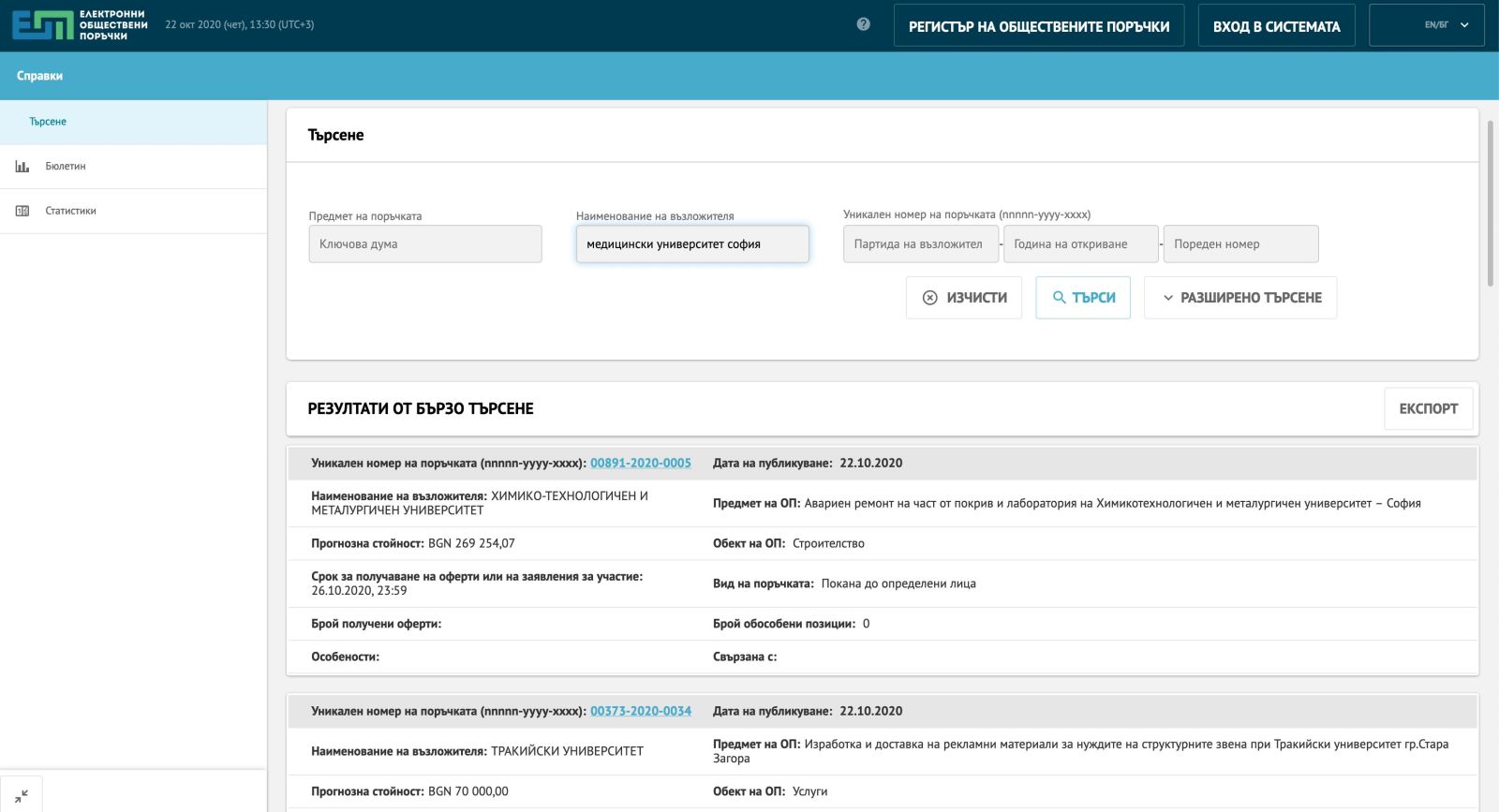
Task: Open procurement link 00891-2020-0005
Action: pyautogui.click(x=641, y=464)
